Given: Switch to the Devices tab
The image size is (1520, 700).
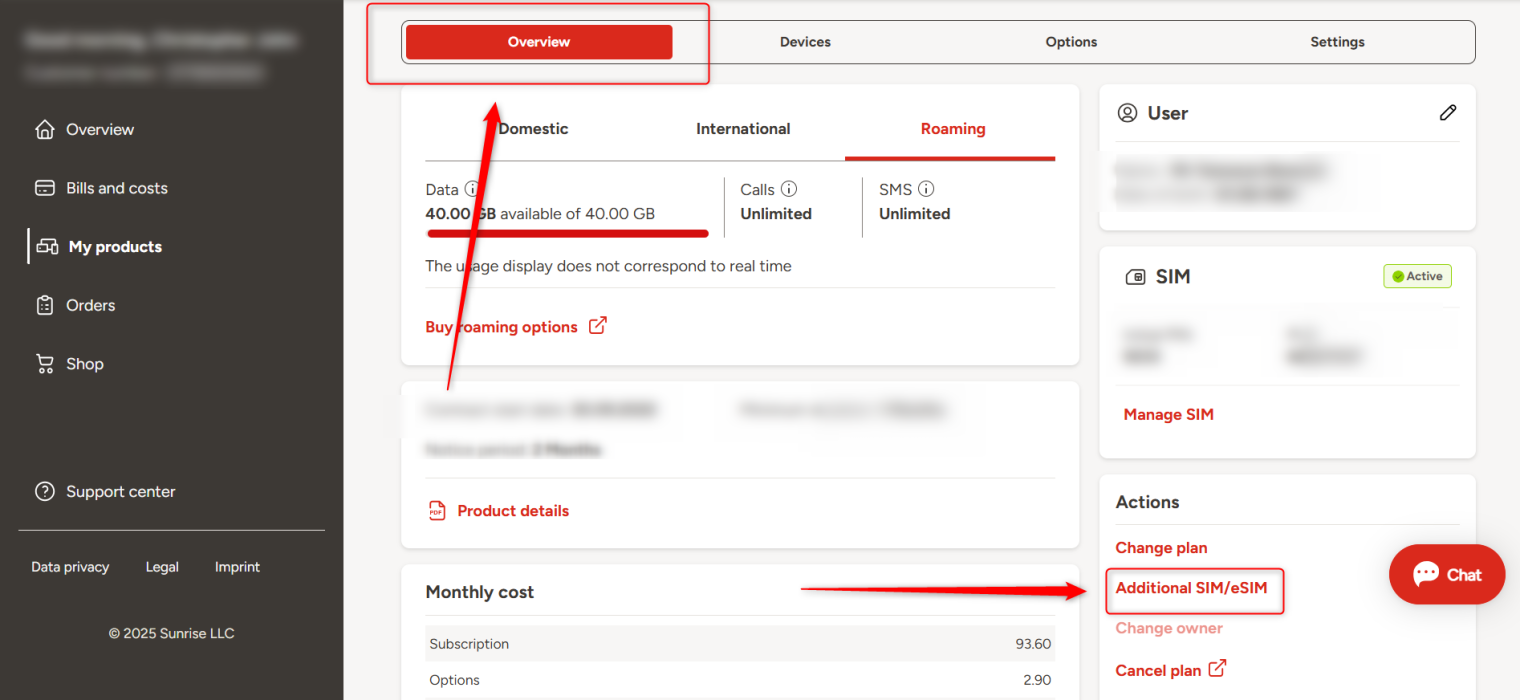Looking at the screenshot, I should pyautogui.click(x=805, y=42).
